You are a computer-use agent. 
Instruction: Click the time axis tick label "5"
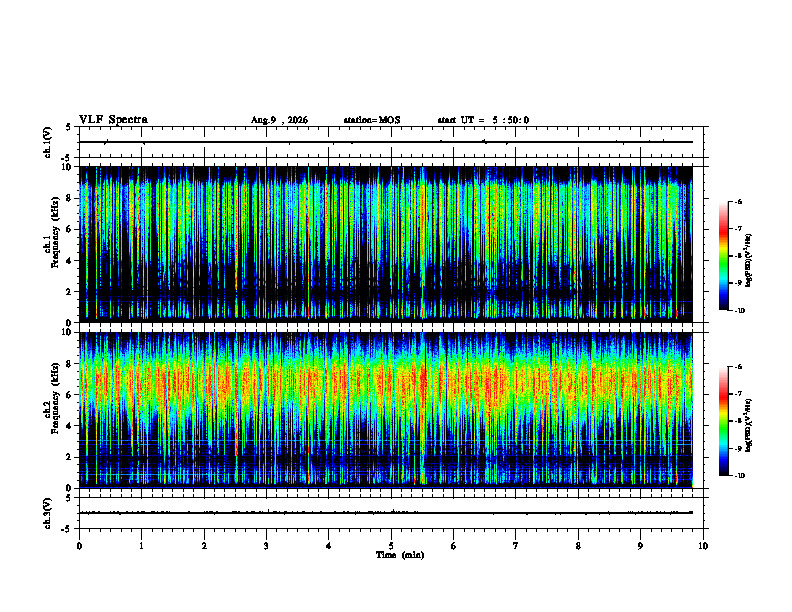pyautogui.click(x=391, y=546)
